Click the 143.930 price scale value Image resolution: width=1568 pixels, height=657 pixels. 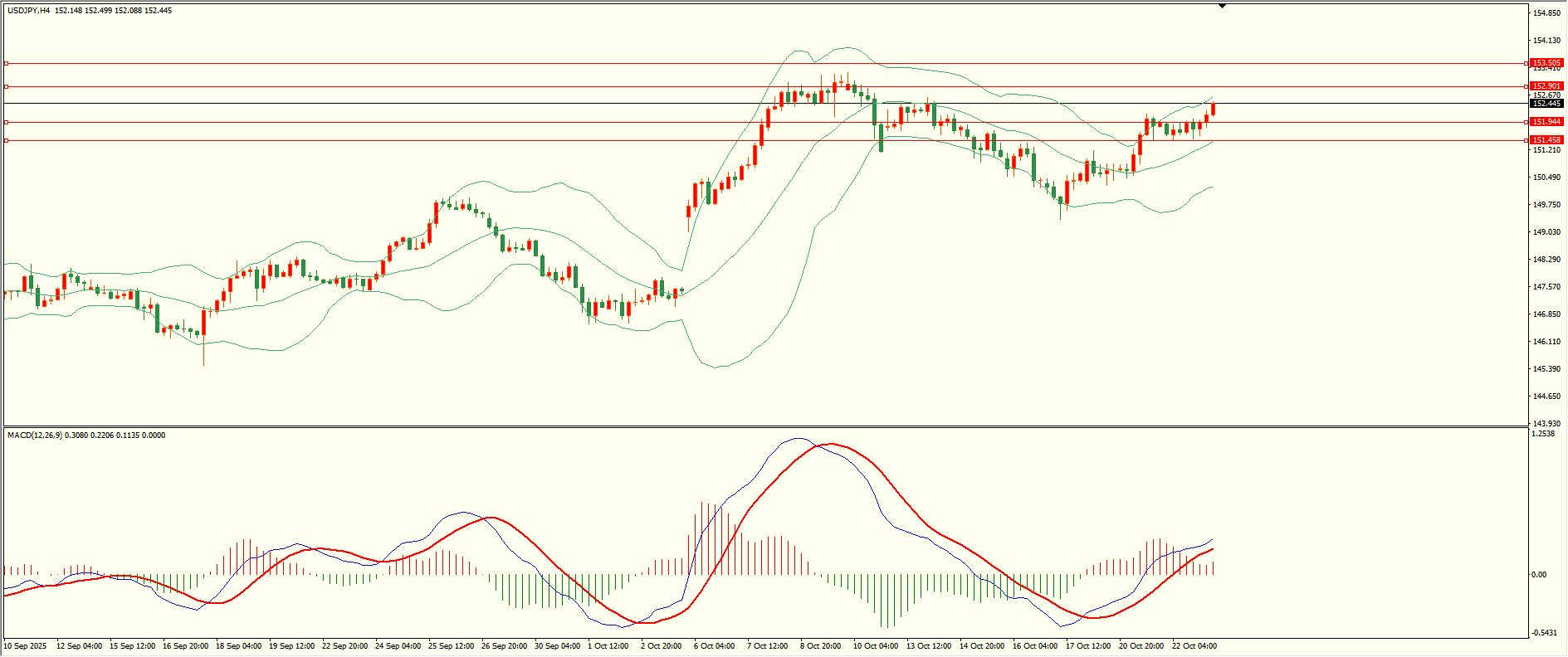[1546, 423]
